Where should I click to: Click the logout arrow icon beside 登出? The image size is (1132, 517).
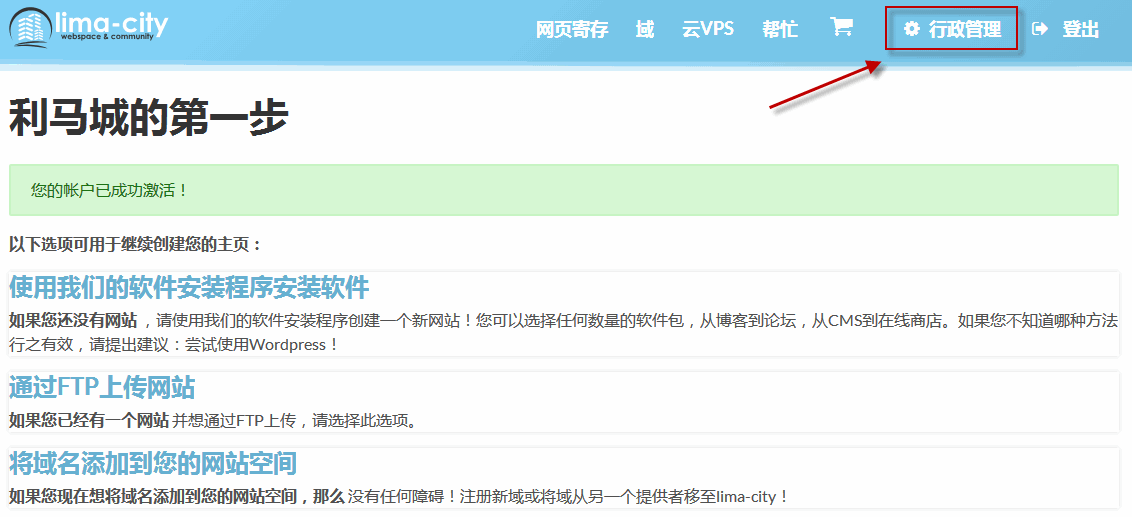click(1040, 29)
